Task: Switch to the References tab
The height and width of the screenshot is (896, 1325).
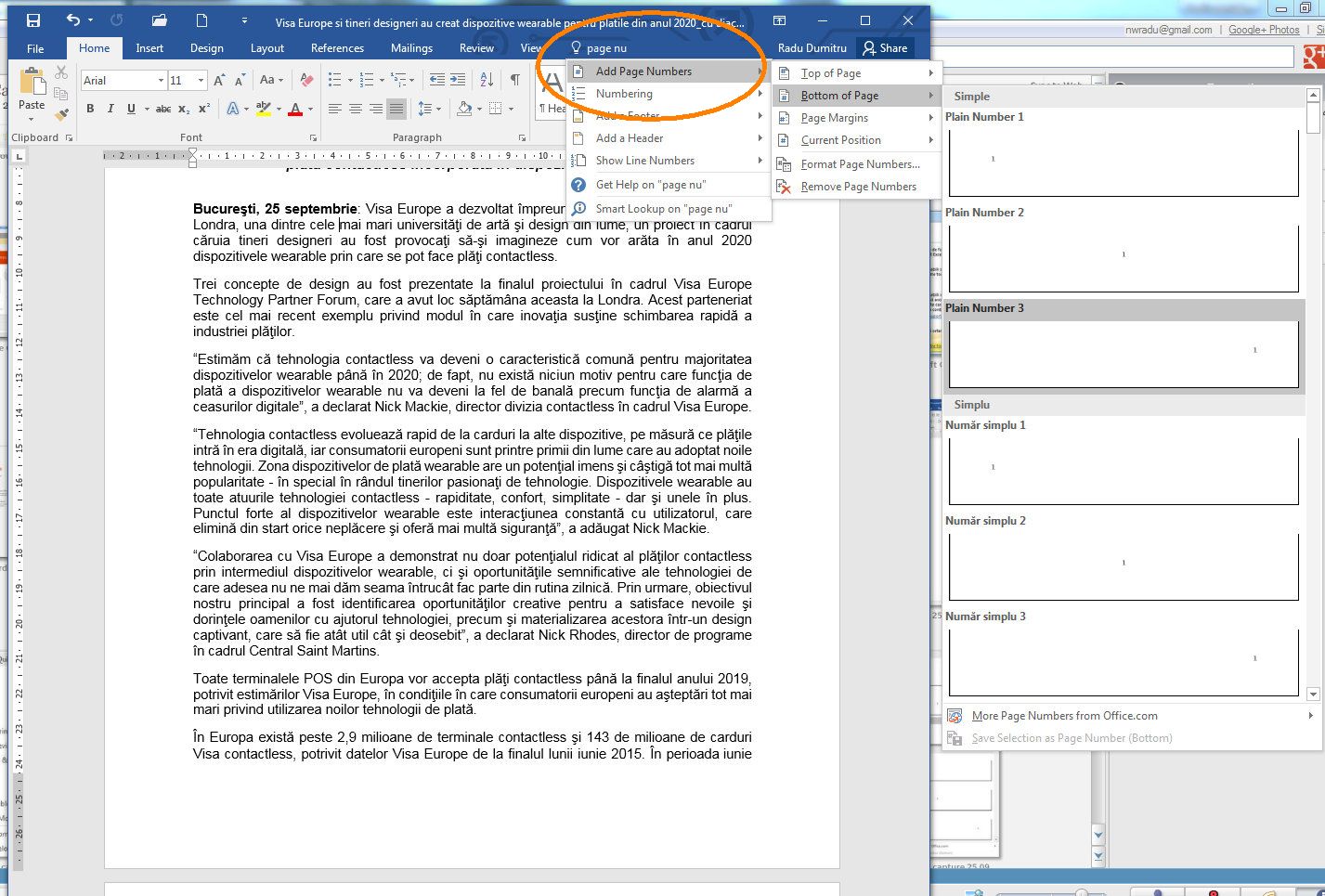Action: point(337,48)
